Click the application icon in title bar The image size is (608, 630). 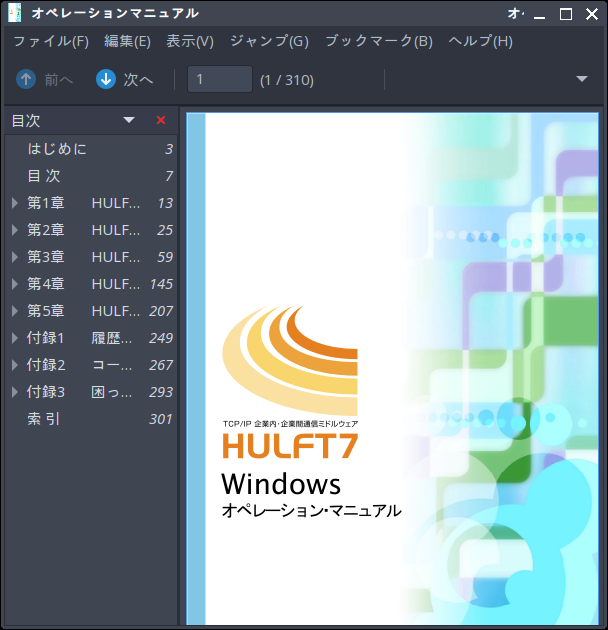coord(14,13)
